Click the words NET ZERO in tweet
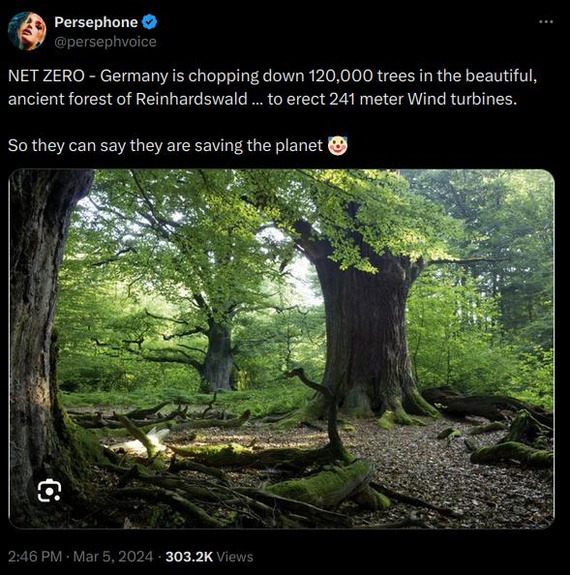 tap(46, 76)
